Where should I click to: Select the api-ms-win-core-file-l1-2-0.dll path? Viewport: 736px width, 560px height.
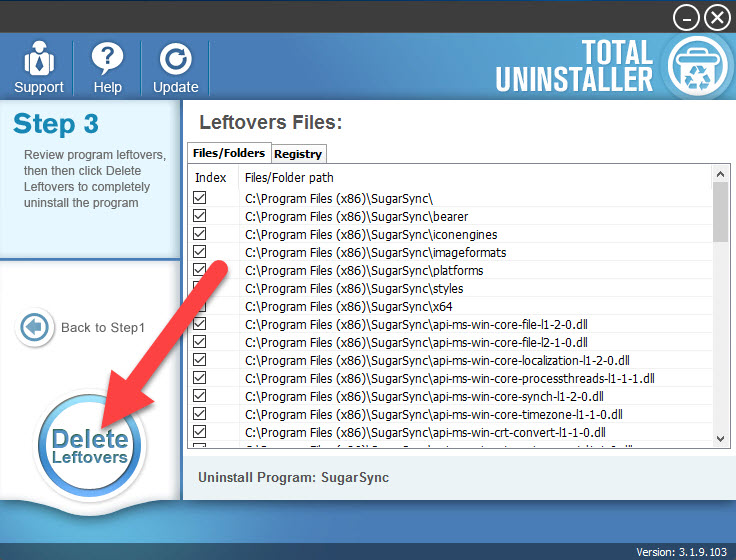coord(416,324)
